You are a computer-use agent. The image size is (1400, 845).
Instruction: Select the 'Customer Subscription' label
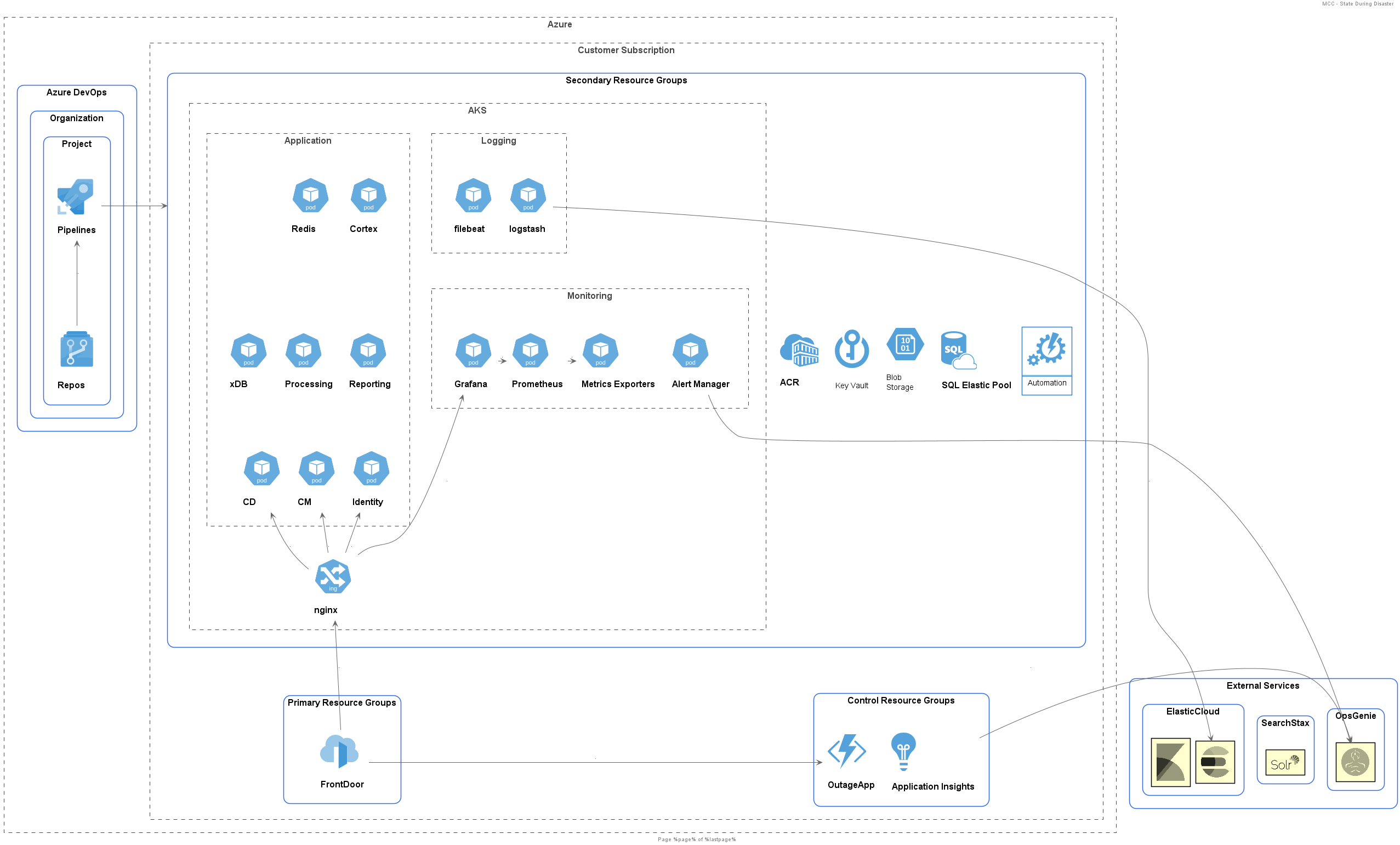pos(626,50)
